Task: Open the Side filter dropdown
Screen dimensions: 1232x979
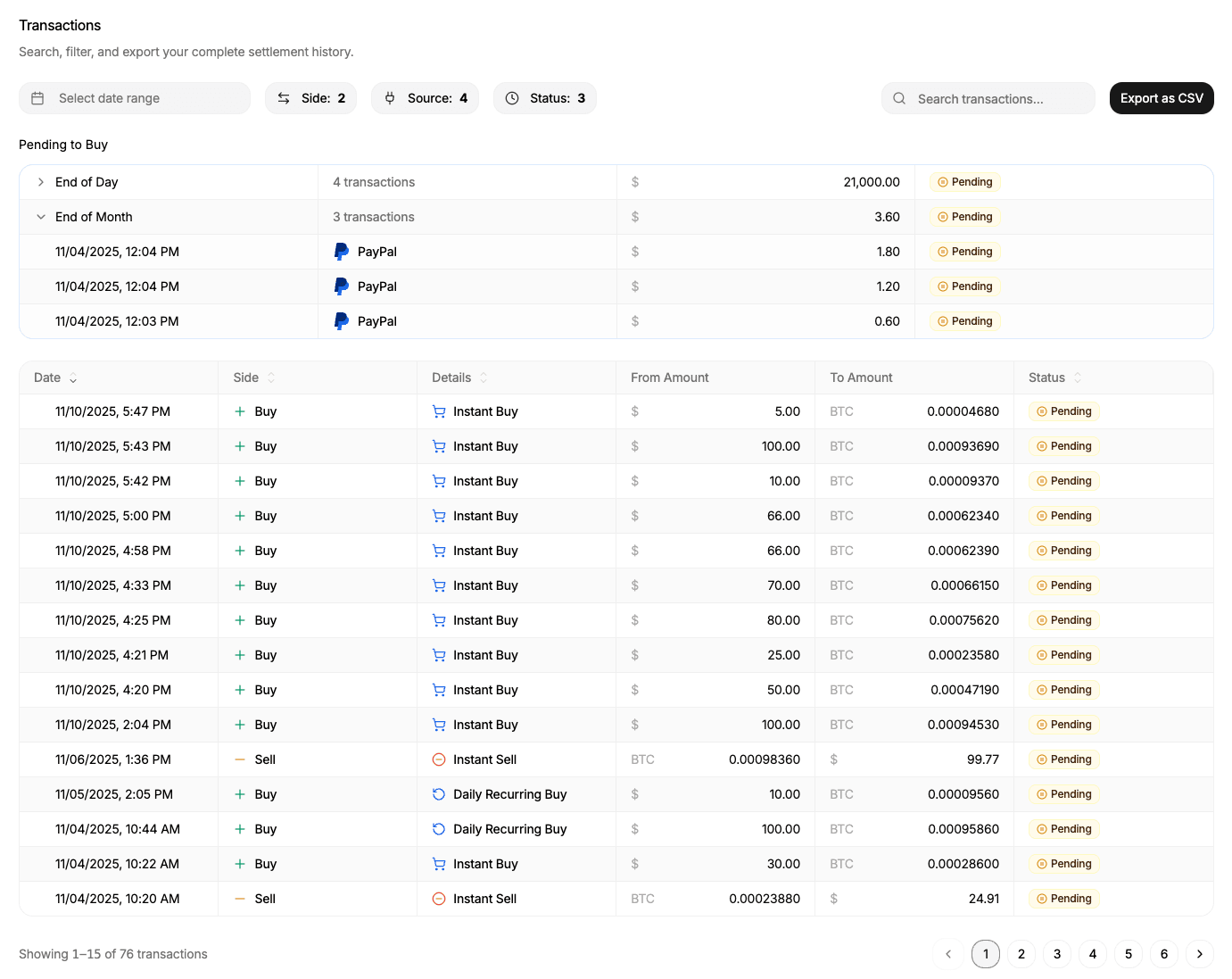Action: coord(310,98)
